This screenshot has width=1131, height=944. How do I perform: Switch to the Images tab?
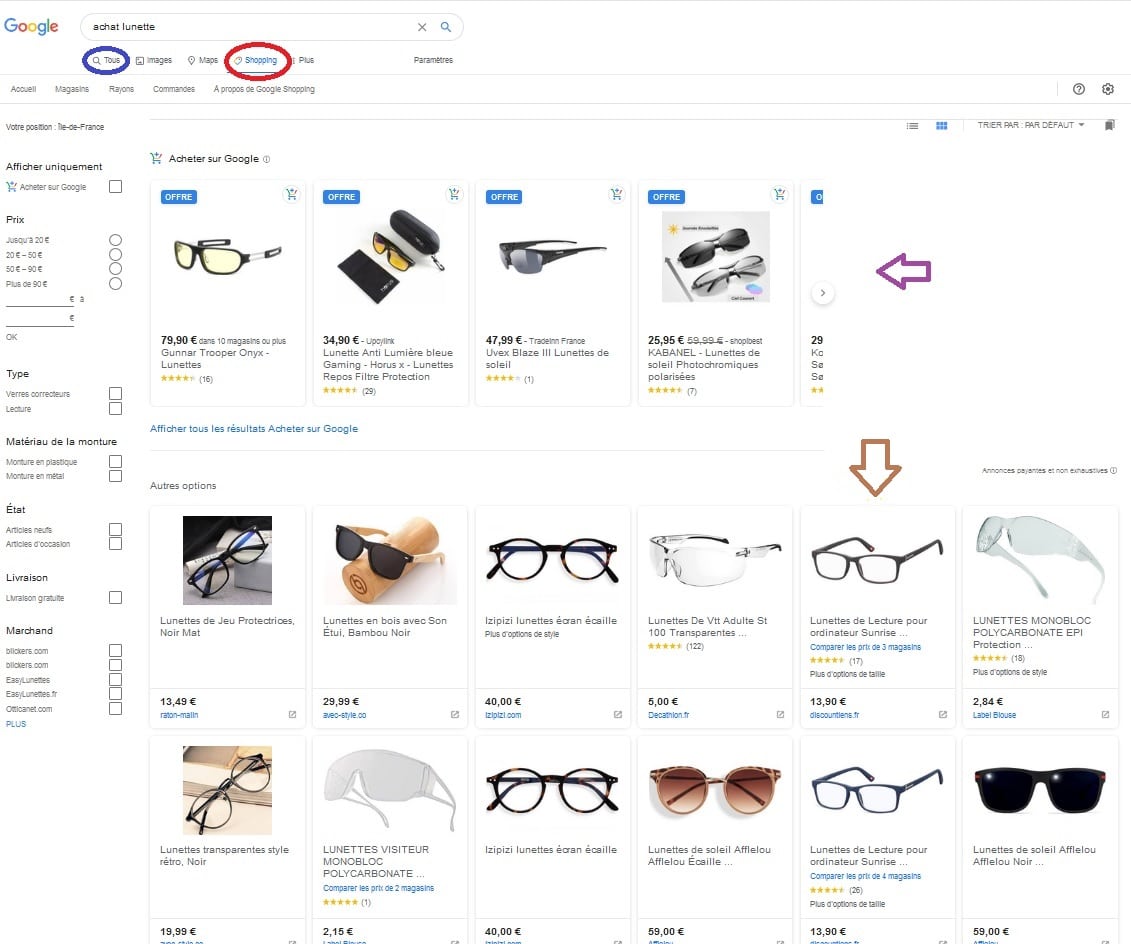pyautogui.click(x=154, y=60)
